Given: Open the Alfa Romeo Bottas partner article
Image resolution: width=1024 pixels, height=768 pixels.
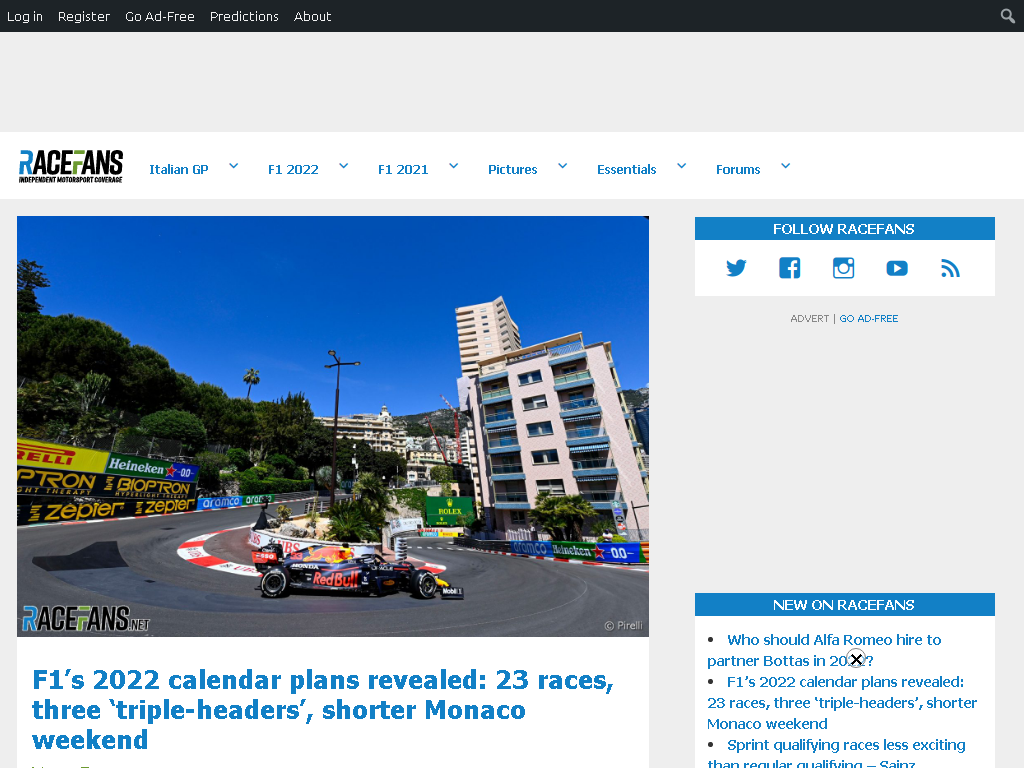Looking at the screenshot, I should (824, 650).
